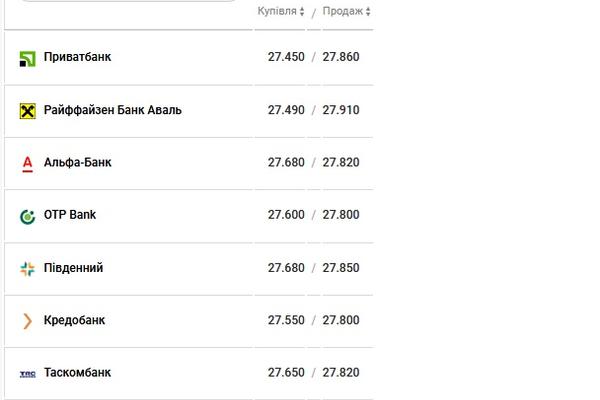Click the sort arrows beside Продаж

(x=368, y=11)
